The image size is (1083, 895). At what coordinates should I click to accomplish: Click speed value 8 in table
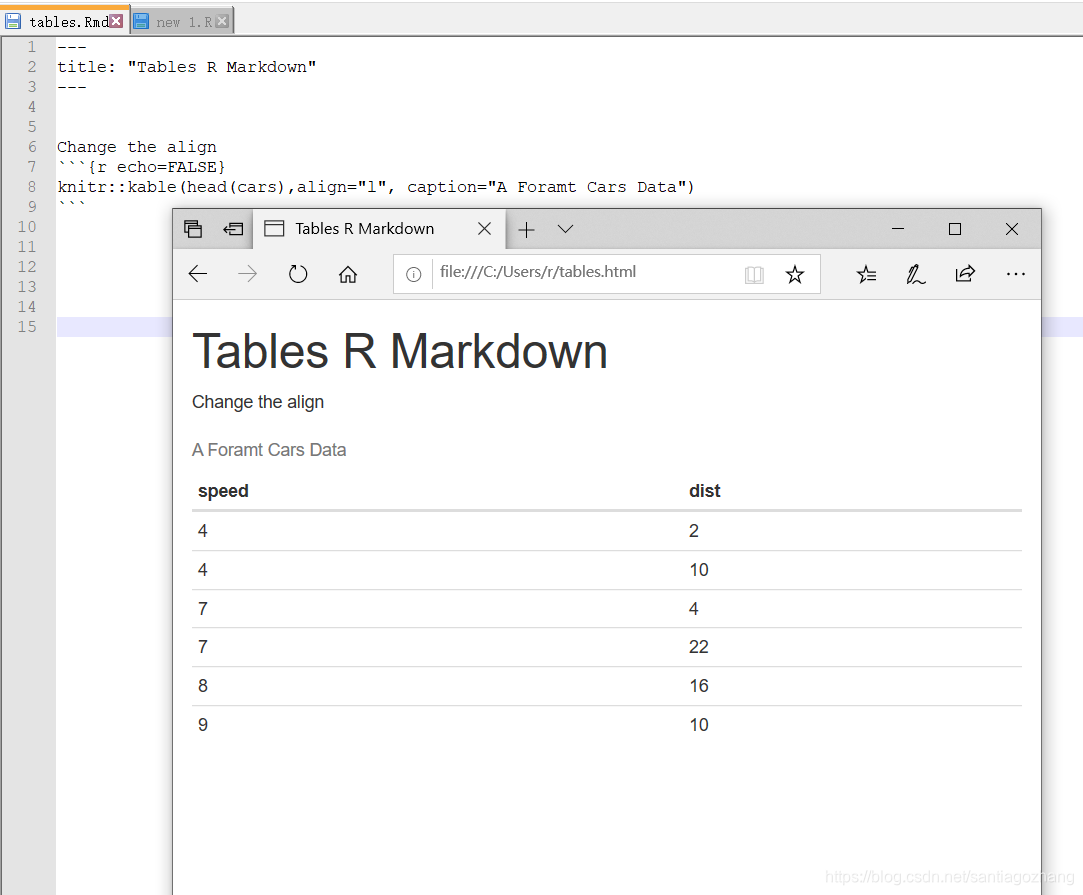point(202,686)
